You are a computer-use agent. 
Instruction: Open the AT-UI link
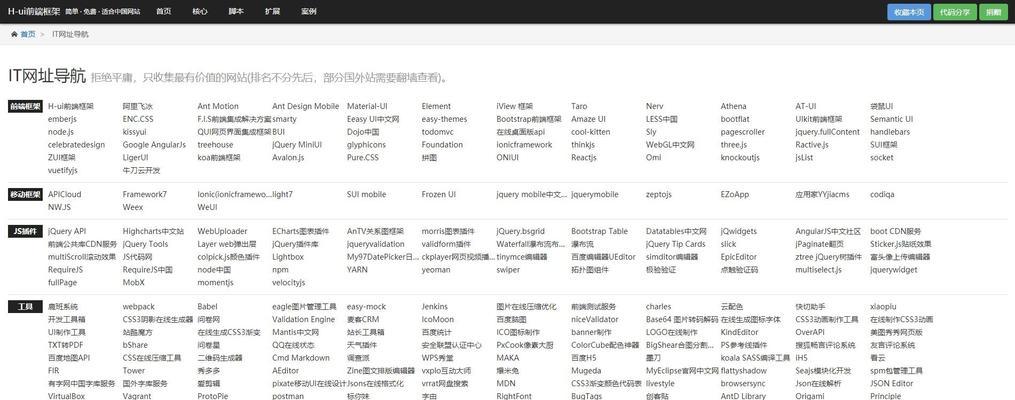point(806,106)
